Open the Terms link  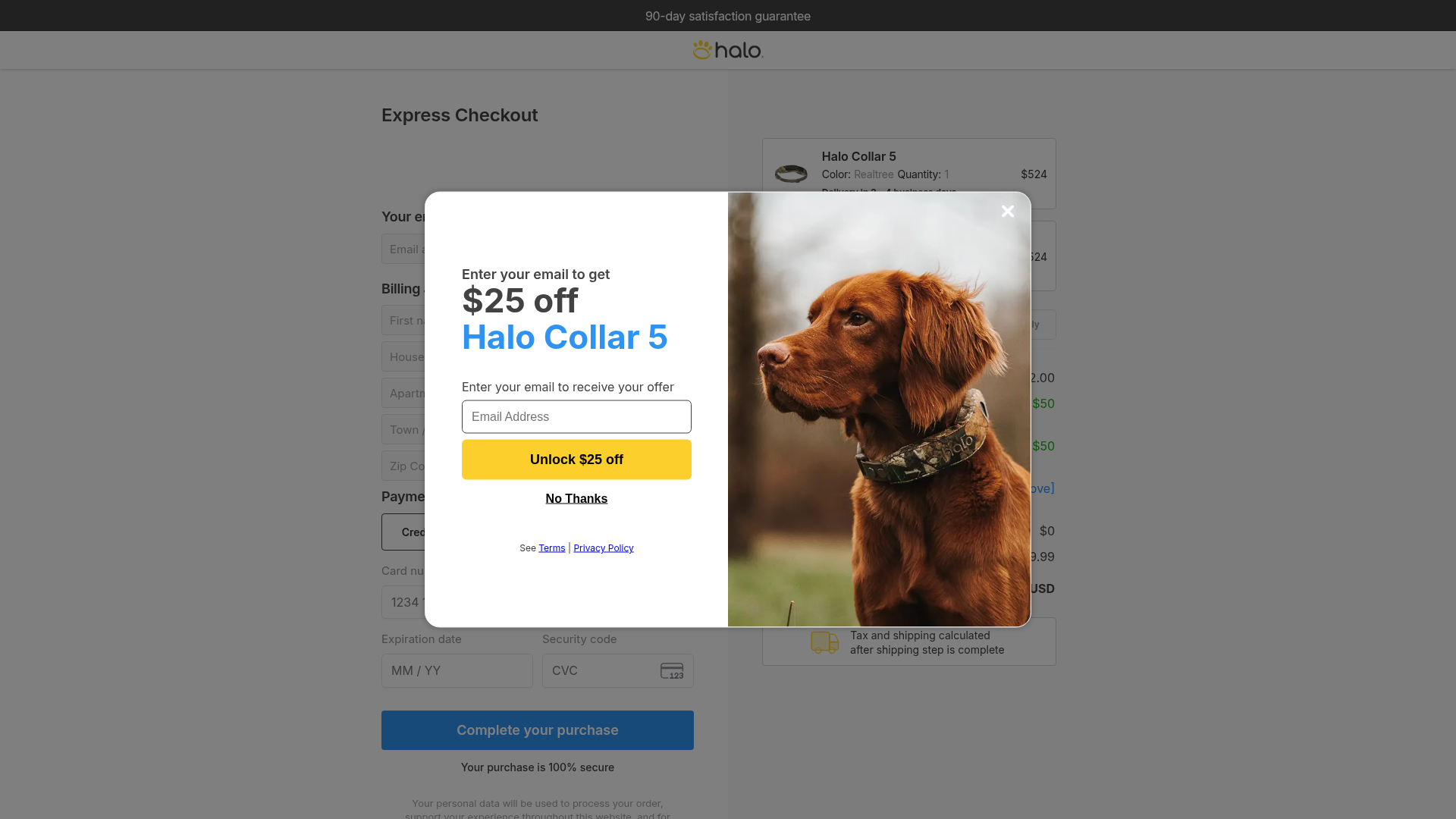(552, 548)
